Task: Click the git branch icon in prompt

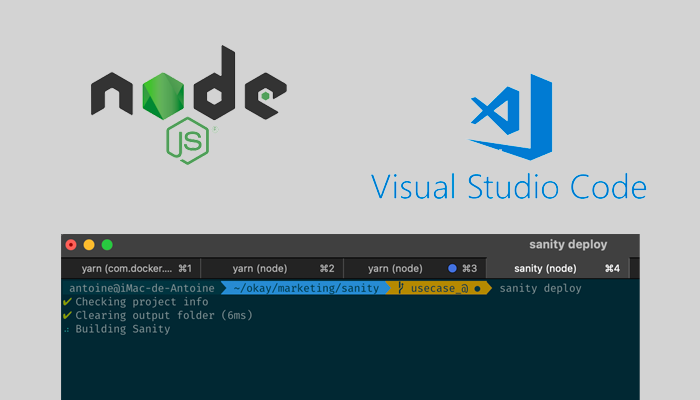Action: 400,288
